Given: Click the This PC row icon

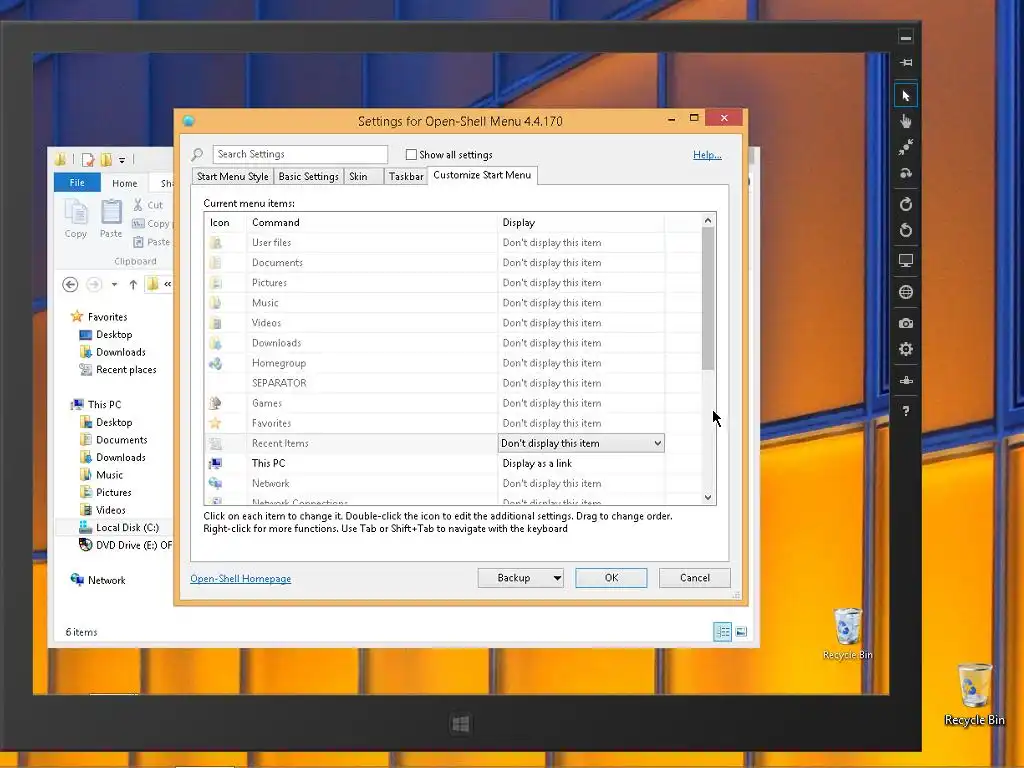Looking at the screenshot, I should pyautogui.click(x=216, y=463).
